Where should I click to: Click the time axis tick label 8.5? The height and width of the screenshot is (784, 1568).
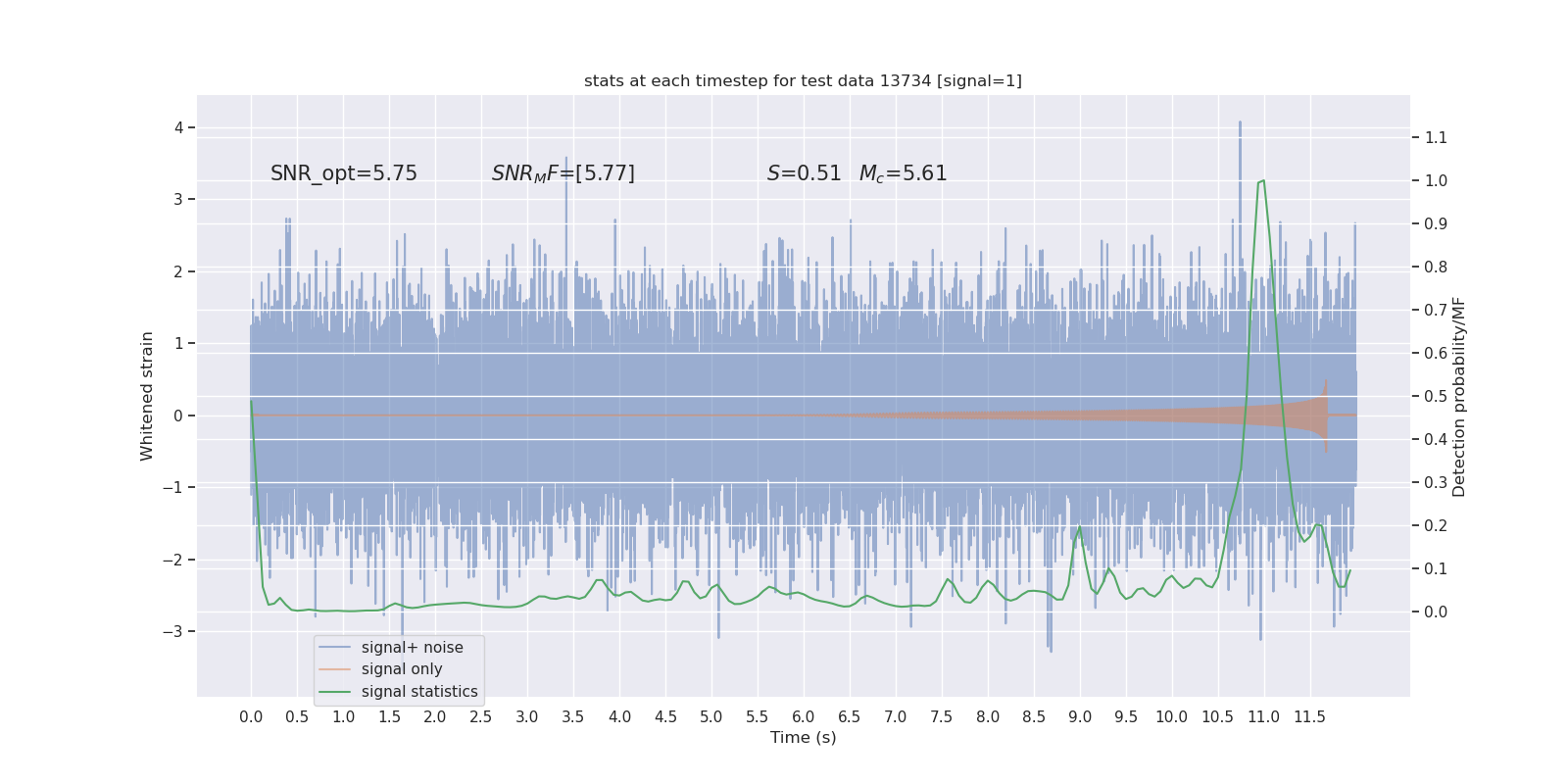[1034, 717]
